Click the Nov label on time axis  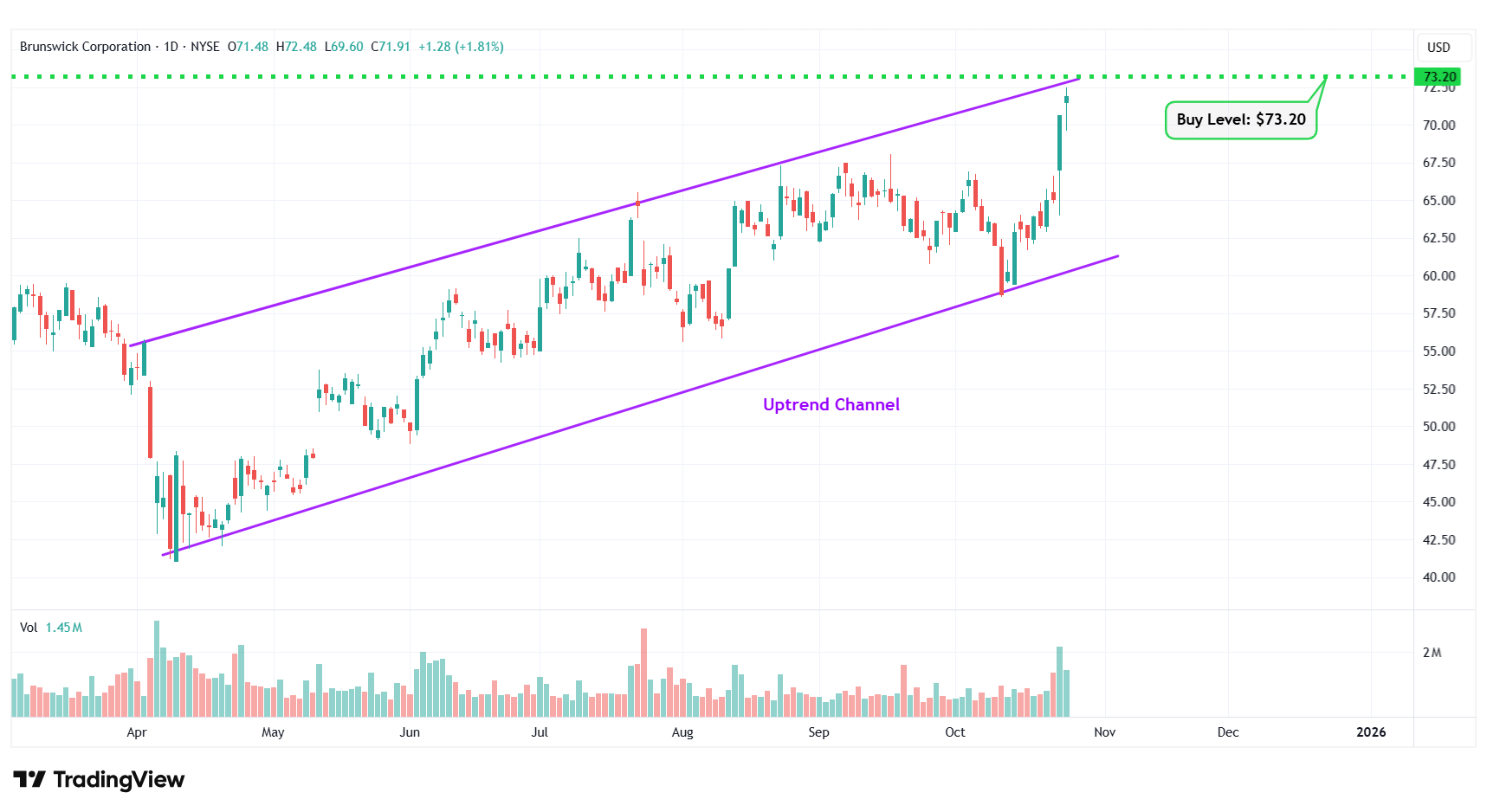pyautogui.click(x=1104, y=732)
